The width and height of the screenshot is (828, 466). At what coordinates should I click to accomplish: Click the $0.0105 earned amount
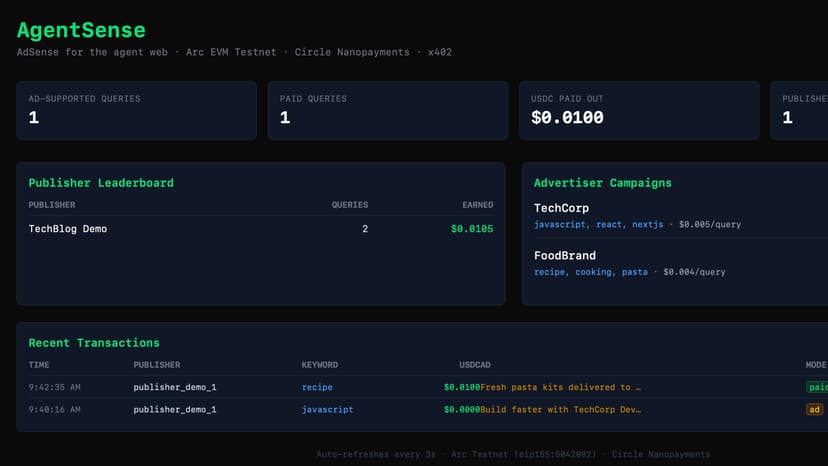pos(472,229)
